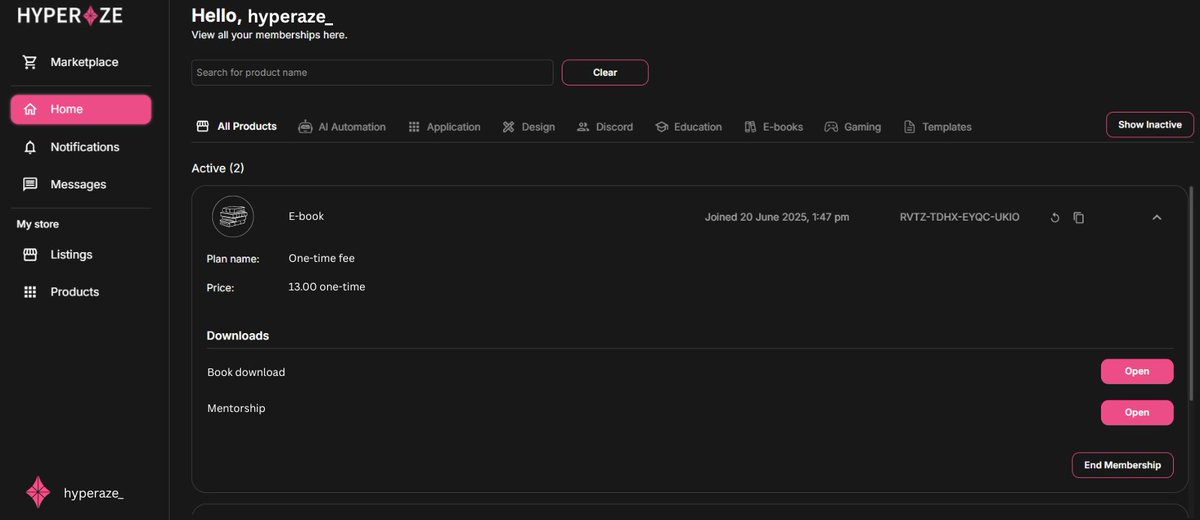1200x520 pixels.
Task: Click the Home house icon
Action: [30, 109]
